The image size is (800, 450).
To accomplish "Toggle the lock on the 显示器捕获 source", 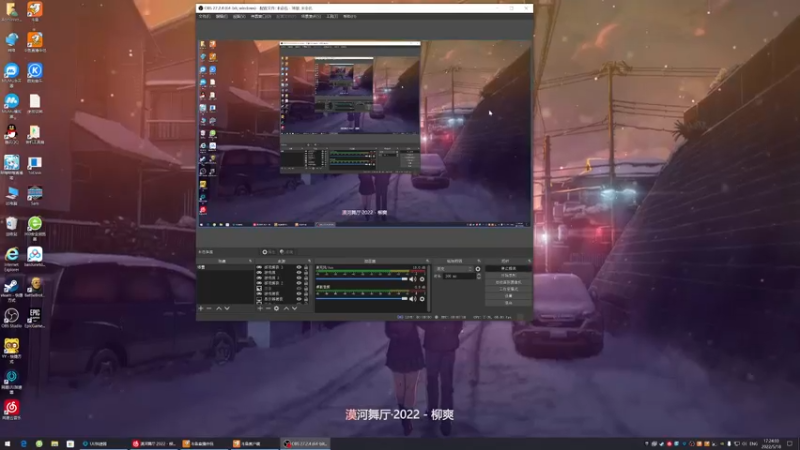I will 306,299.
